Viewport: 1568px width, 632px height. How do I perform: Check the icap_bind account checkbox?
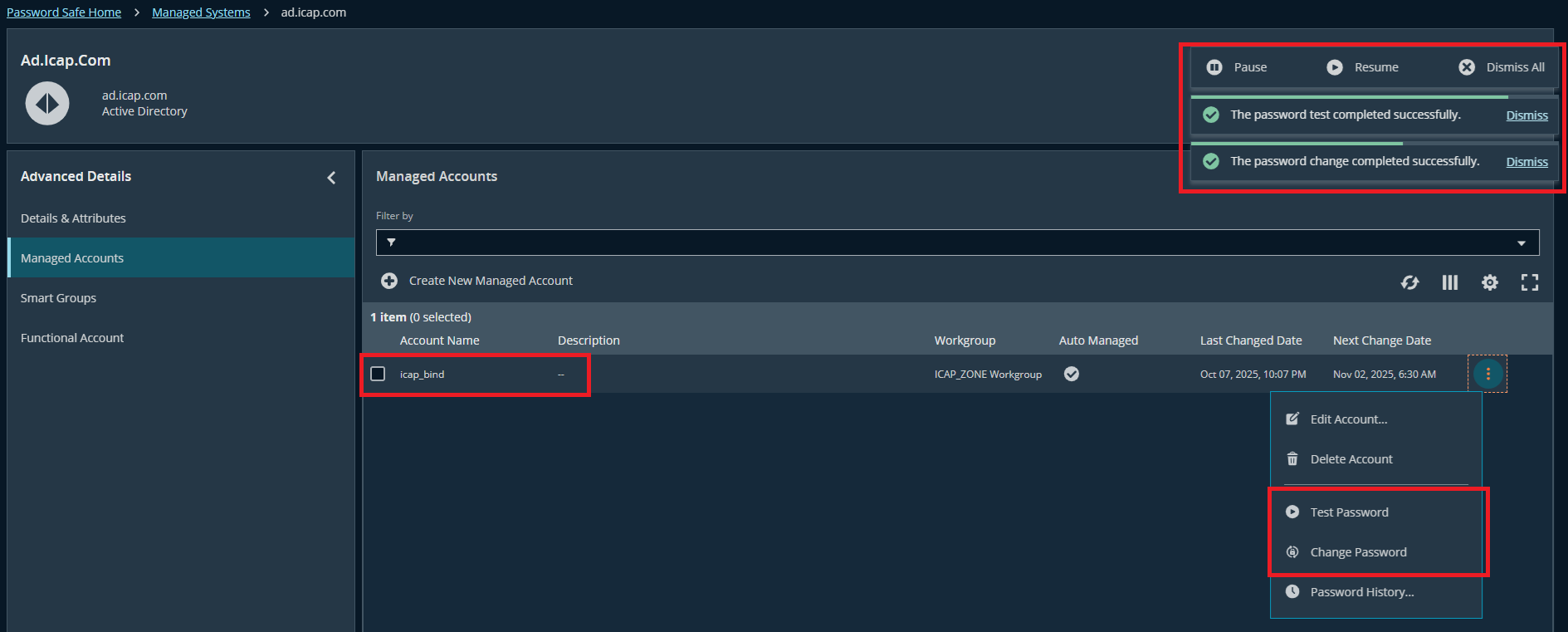coord(378,374)
